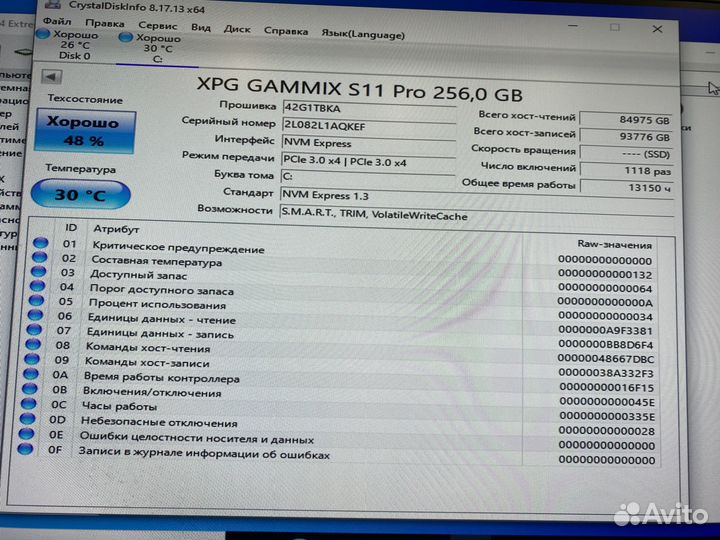
Task: Click the drive letter field C:
Action: pyautogui.click(x=367, y=177)
